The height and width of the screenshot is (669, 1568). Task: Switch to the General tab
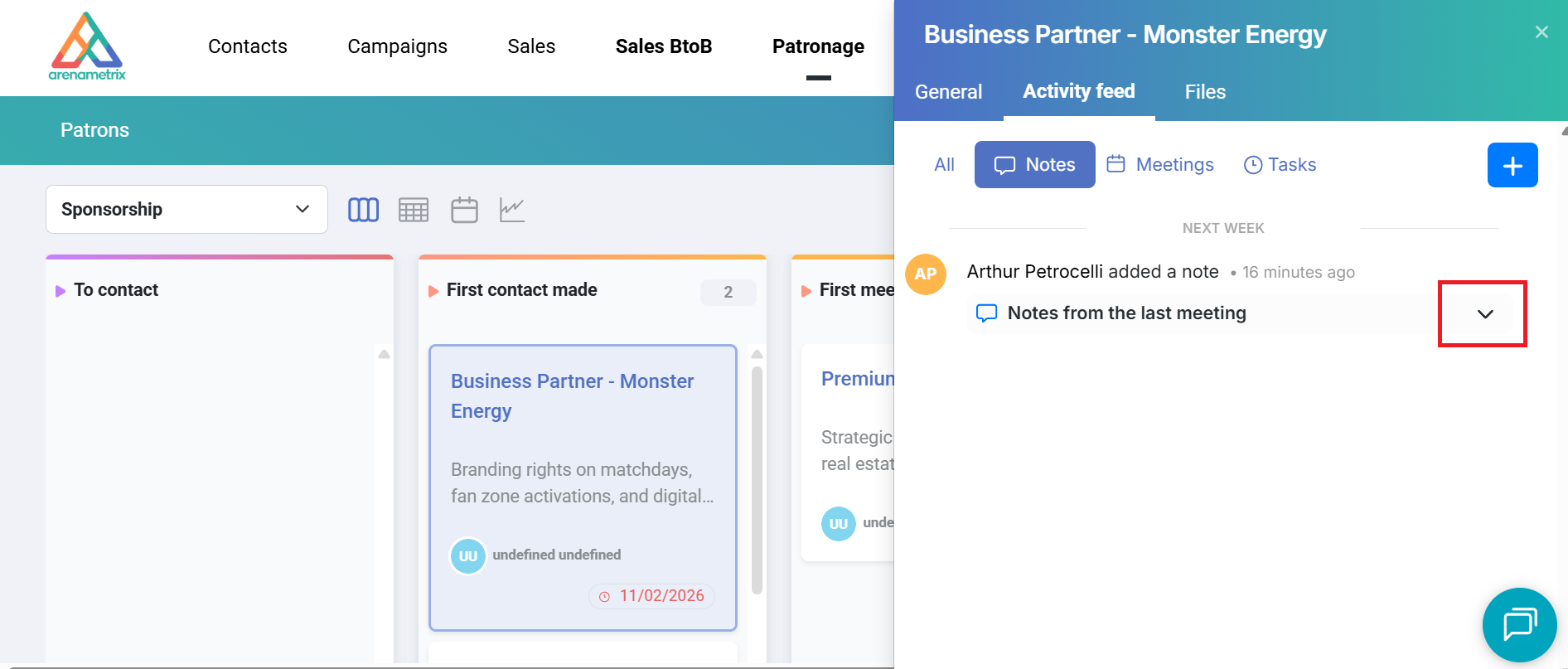point(948,92)
